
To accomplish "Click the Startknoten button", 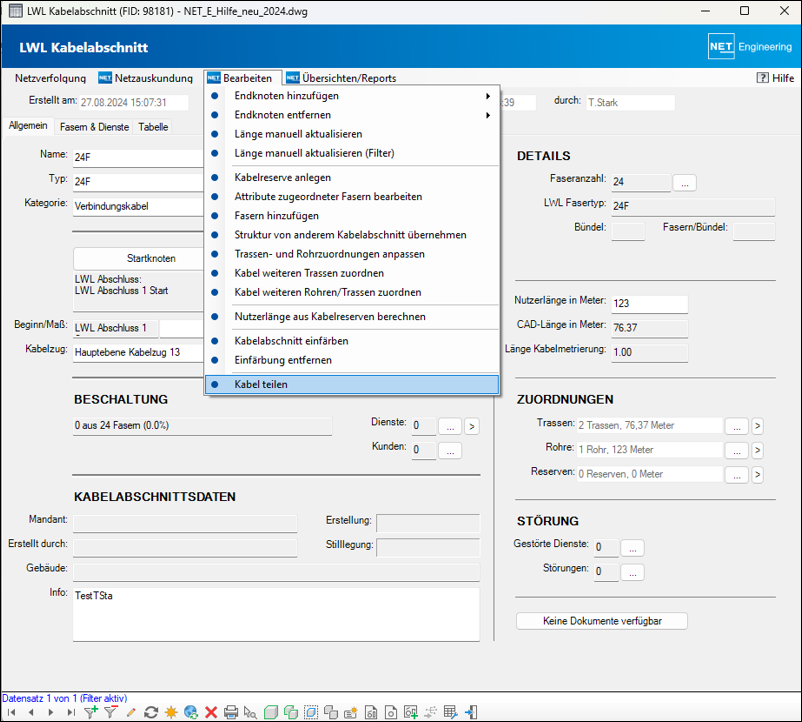I will pos(138,259).
